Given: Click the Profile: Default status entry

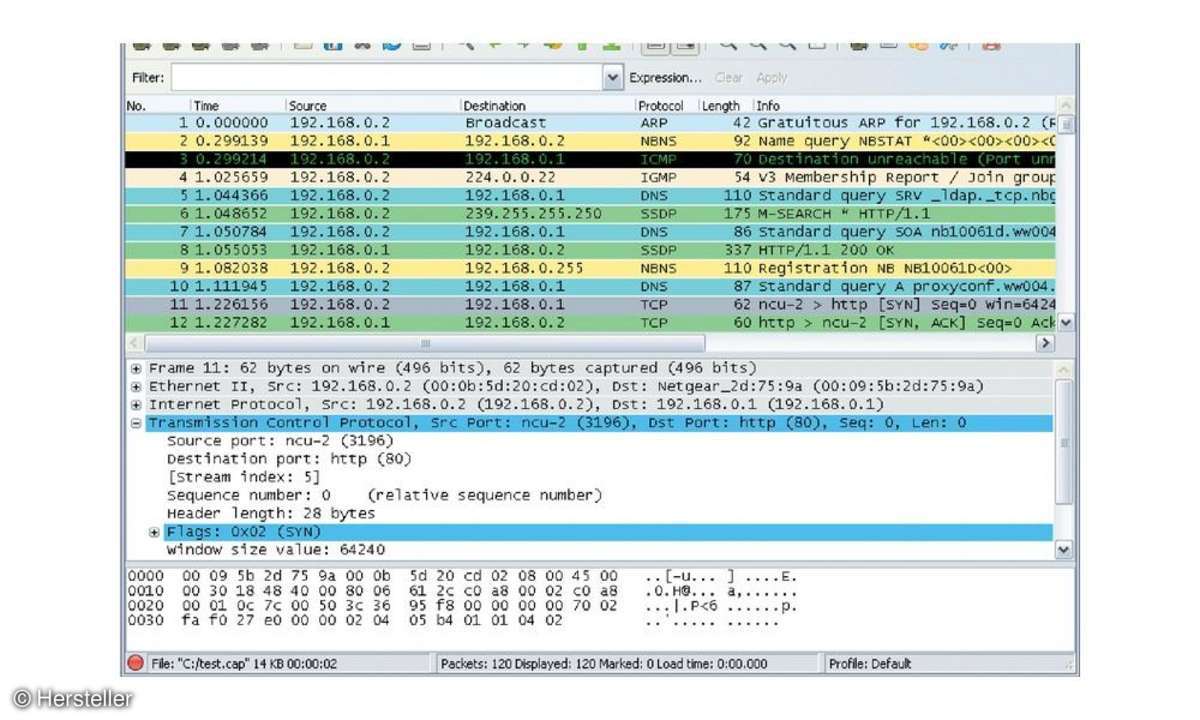Looking at the screenshot, I should point(870,663).
